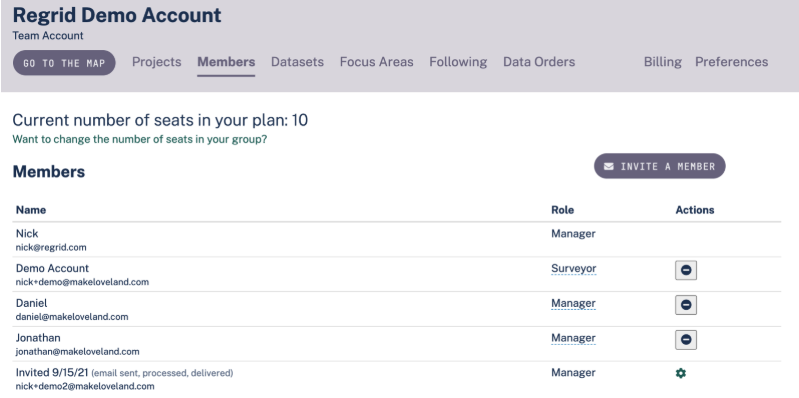
Task: Remove Demo Account member with minus icon
Action: pos(686,270)
